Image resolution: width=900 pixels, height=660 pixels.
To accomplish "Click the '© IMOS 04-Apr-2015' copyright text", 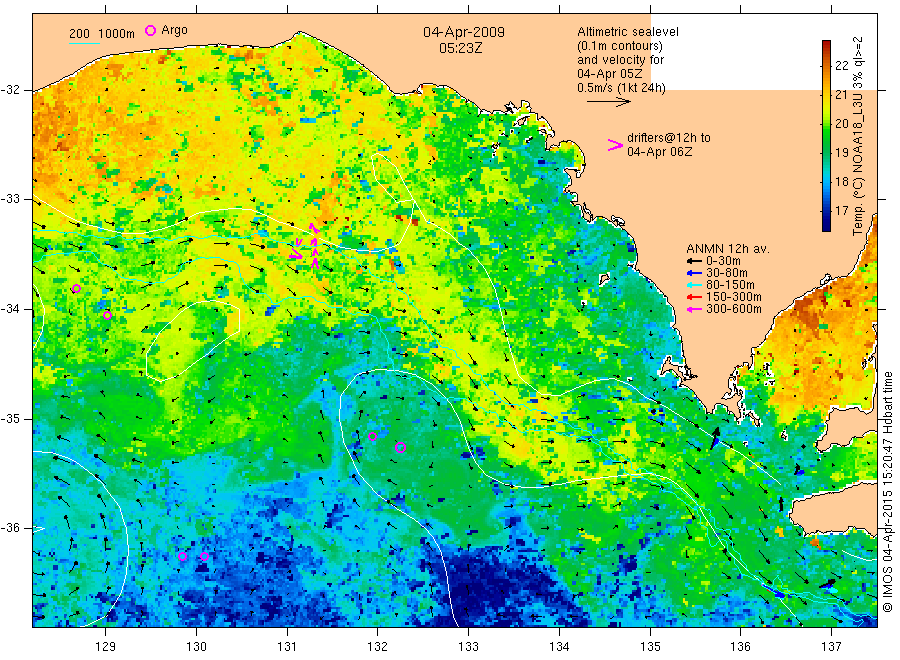I will [x=888, y=554].
